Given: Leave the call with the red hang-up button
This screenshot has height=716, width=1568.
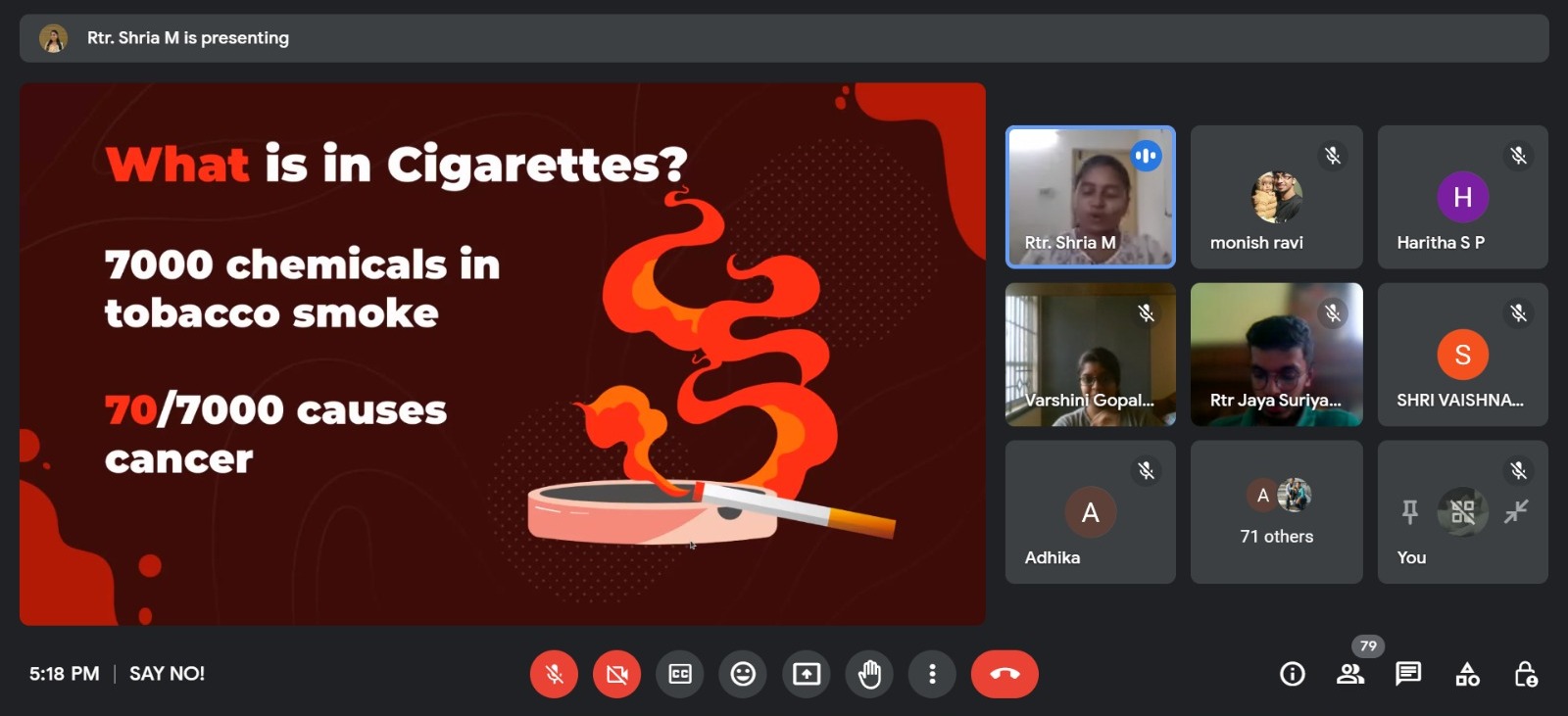Looking at the screenshot, I should click(x=1004, y=674).
